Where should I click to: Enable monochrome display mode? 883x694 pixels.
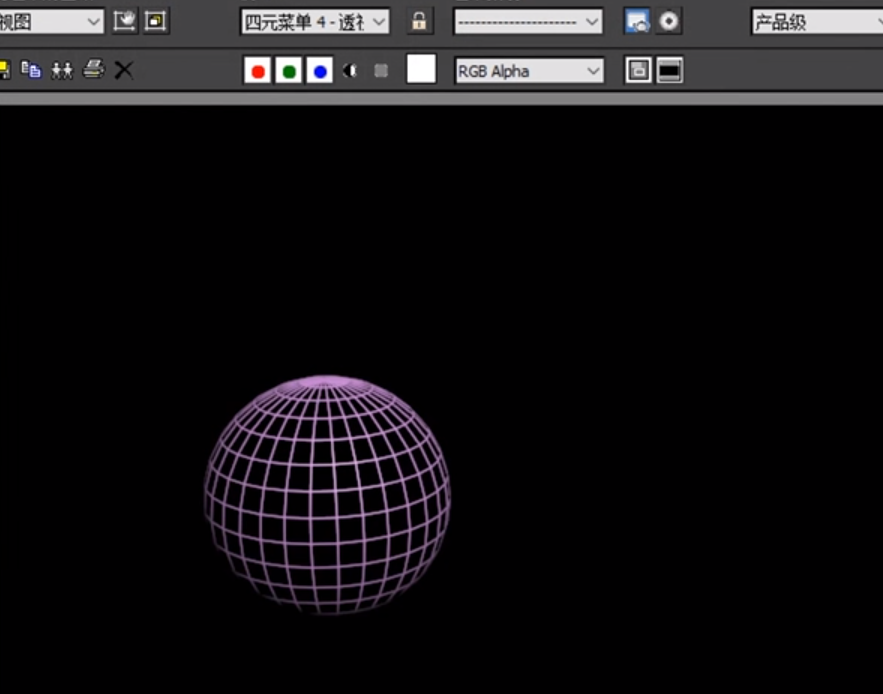tap(348, 70)
